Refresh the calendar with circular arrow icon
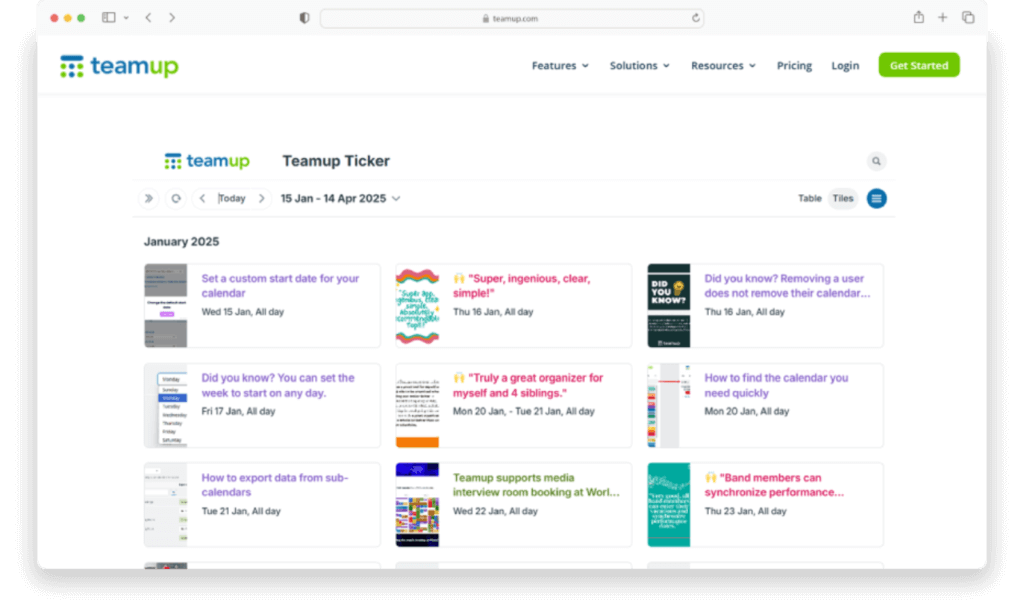Viewport: 1024px width, 614px height. click(176, 199)
